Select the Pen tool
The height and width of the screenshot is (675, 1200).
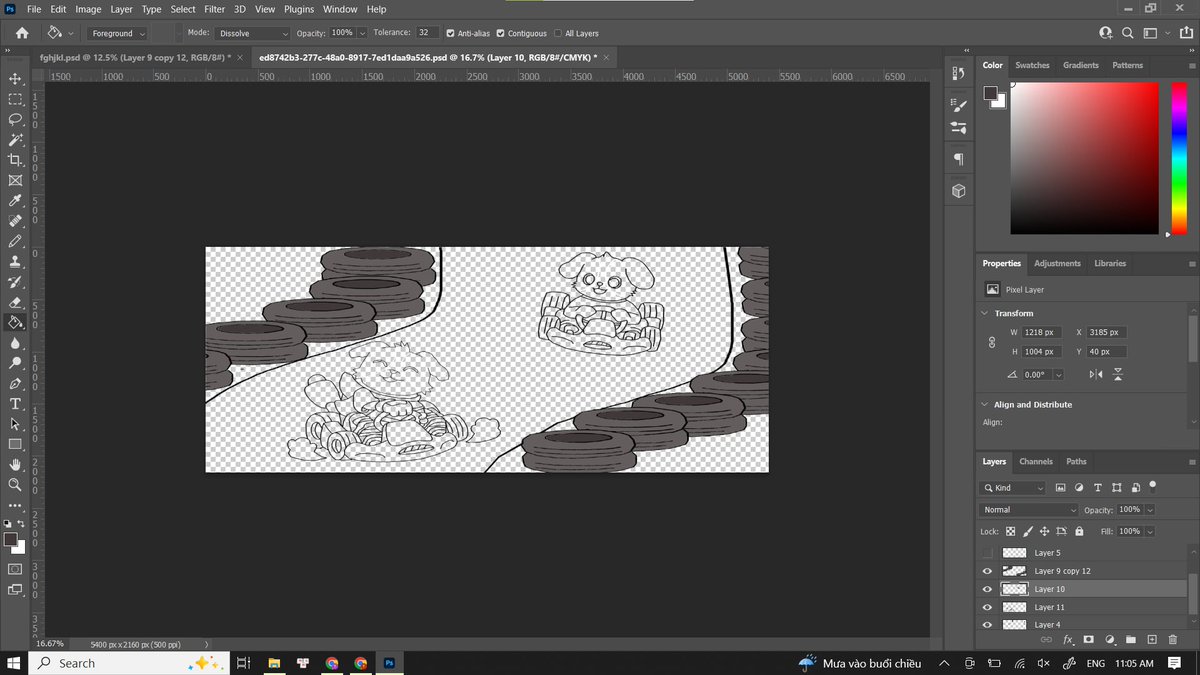point(15,384)
